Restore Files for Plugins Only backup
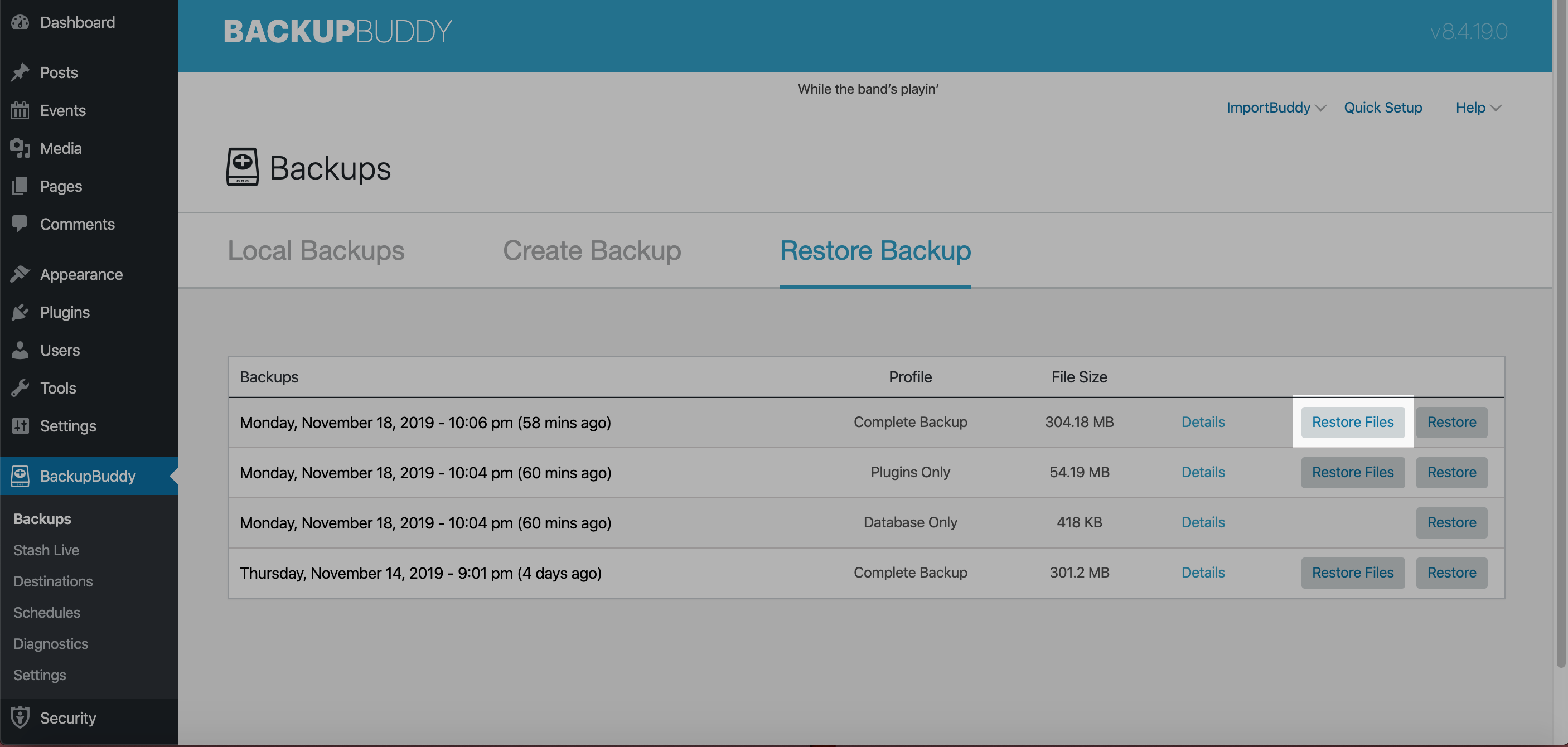Screen dimensions: 1568x747 click(1353, 473)
